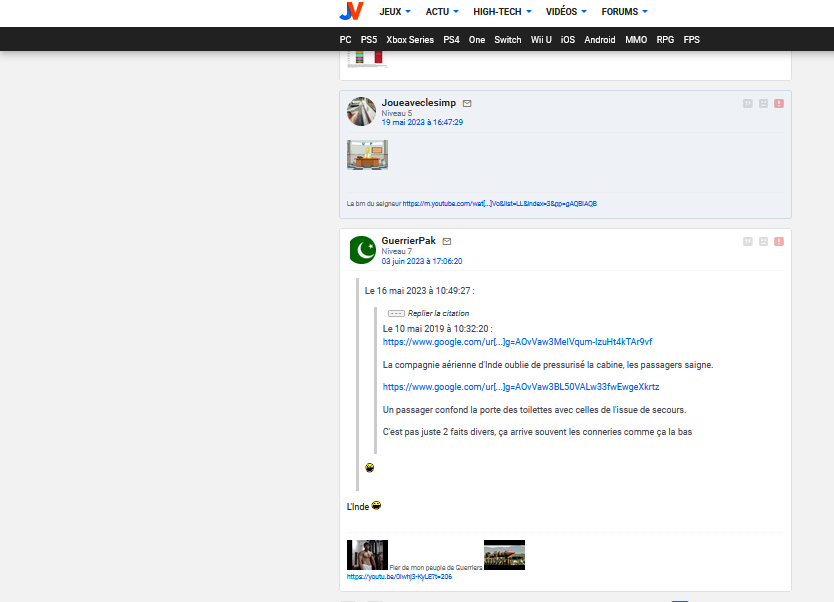Blacklist user GuerrierPak via icon
Screen dimensions: 834x602
pos(763,241)
